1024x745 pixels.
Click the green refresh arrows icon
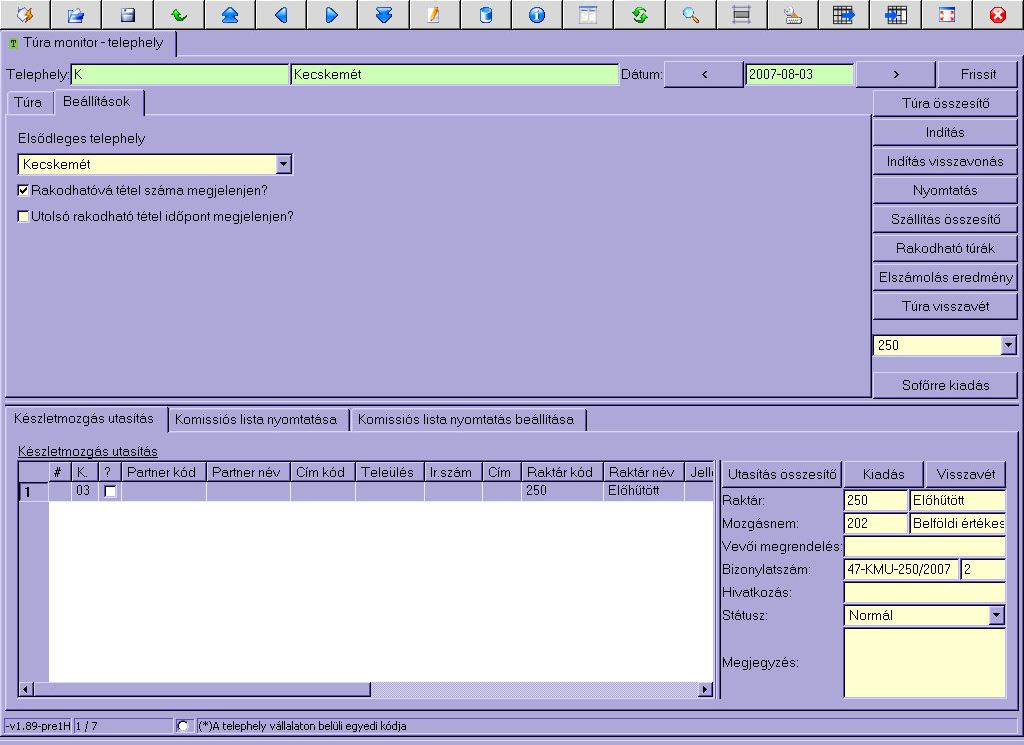point(639,15)
